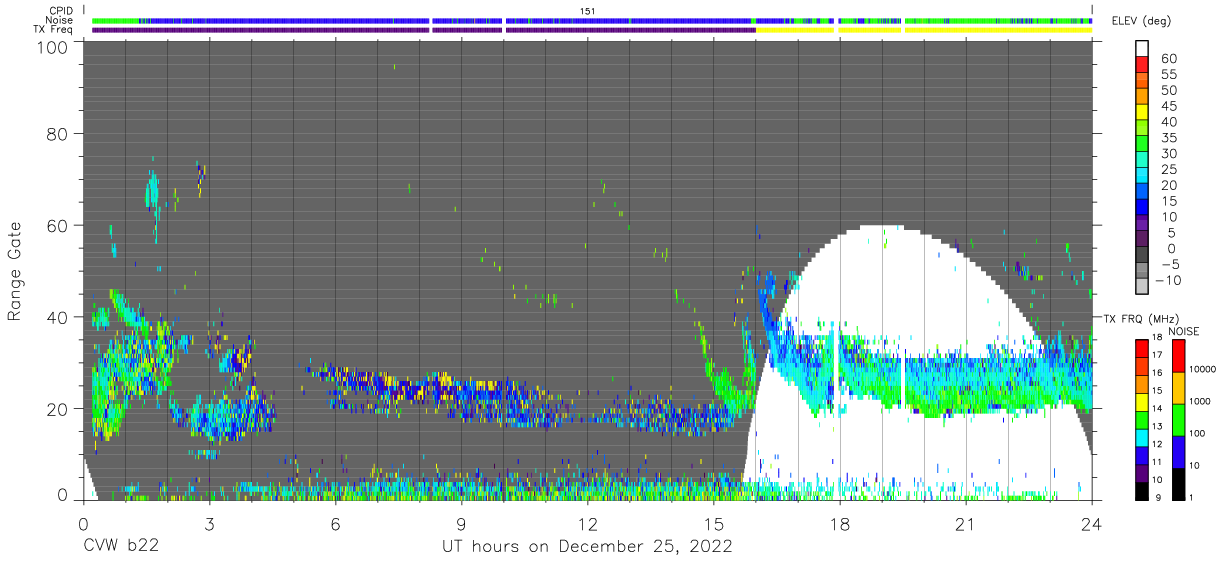Click light gray ELEV segment below -10
The height and width of the screenshot is (567, 1228).
(1141, 287)
